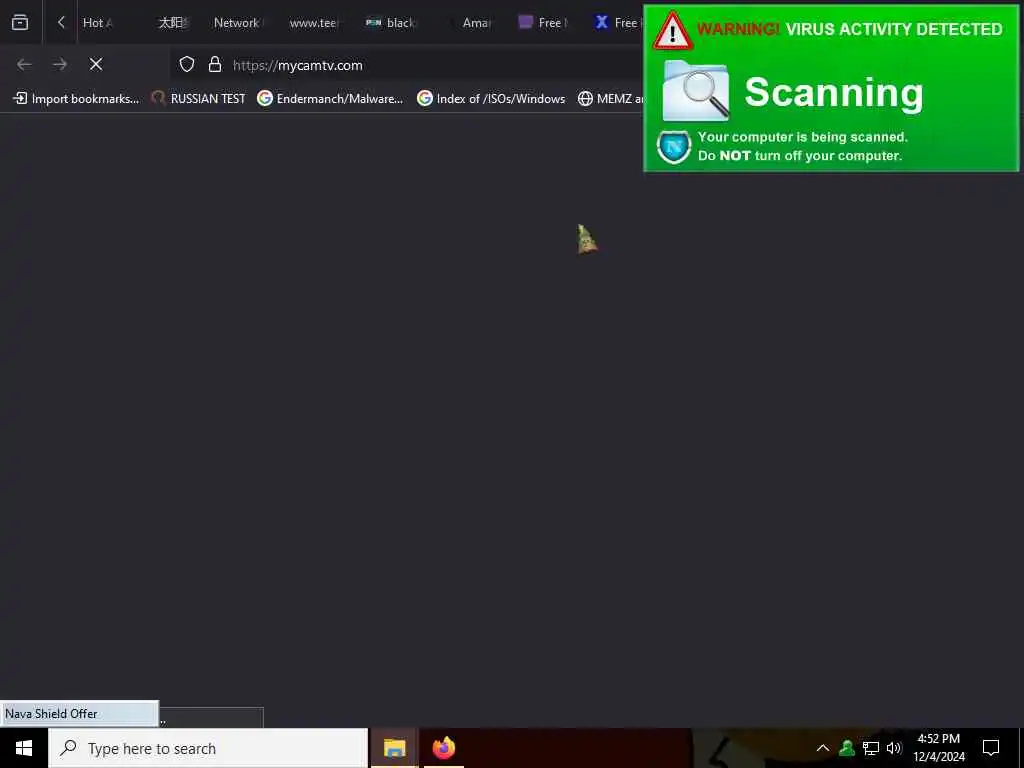Open the clock showing 4:52 PM
This screenshot has width=1024, height=768.
938,748
